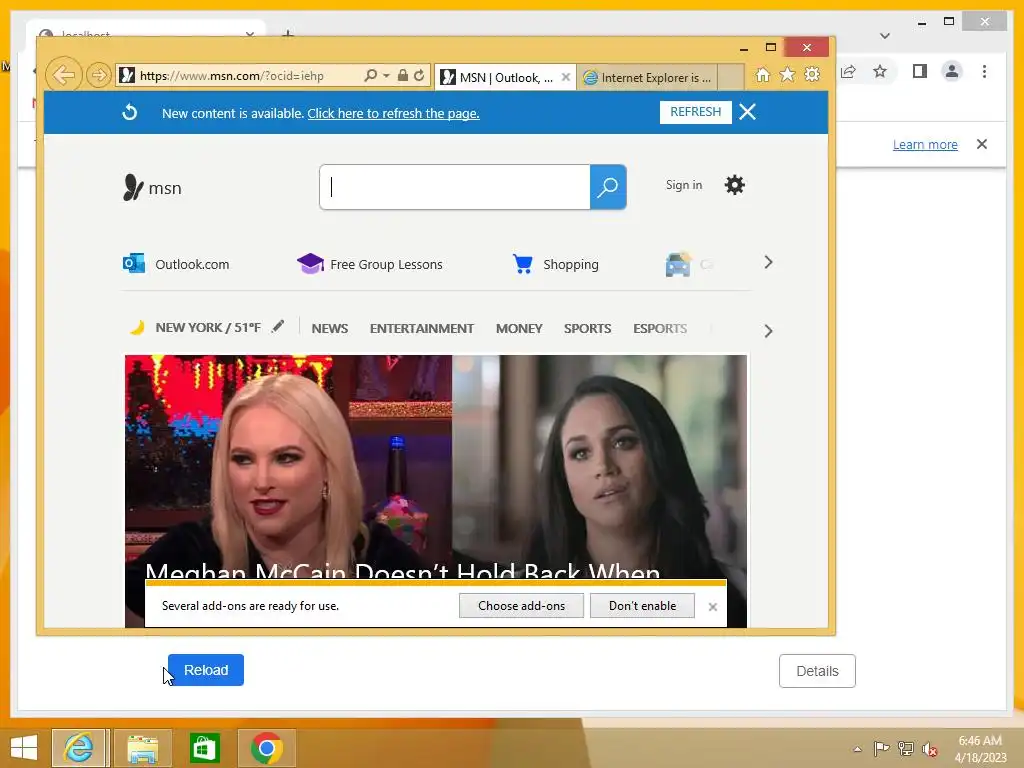Edit weather location pencil icon
This screenshot has width=1024, height=768.
[278, 327]
